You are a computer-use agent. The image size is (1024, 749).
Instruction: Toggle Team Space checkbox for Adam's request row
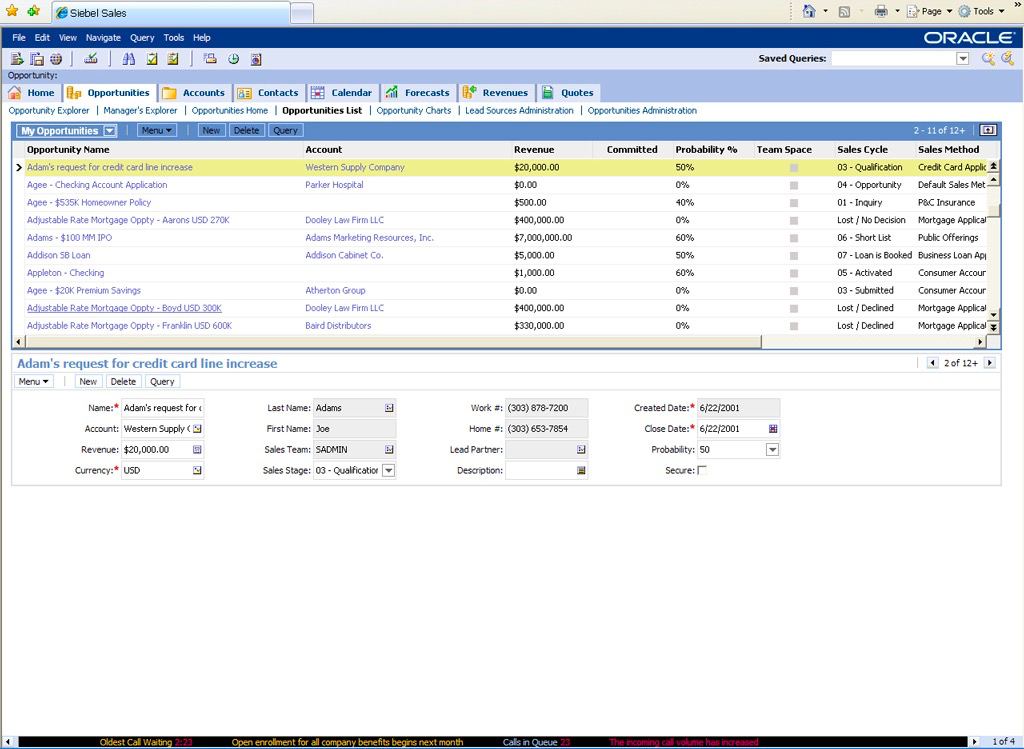pos(793,168)
